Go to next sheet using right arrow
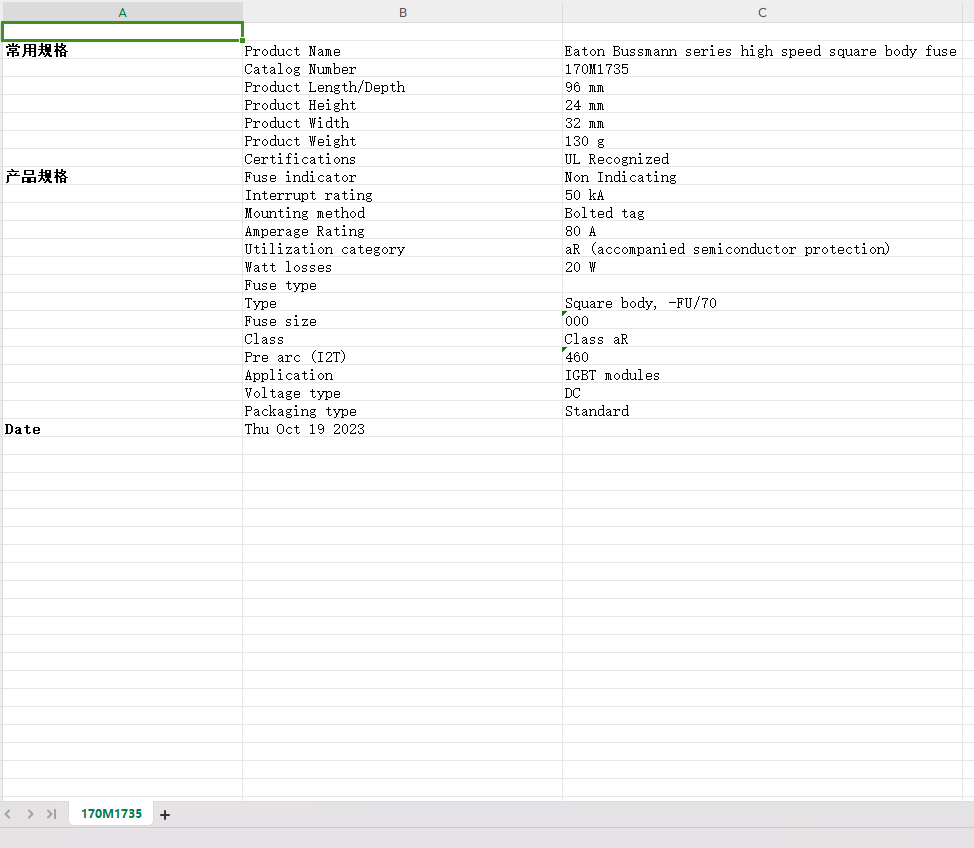Image resolution: width=974 pixels, height=848 pixels. [x=30, y=814]
